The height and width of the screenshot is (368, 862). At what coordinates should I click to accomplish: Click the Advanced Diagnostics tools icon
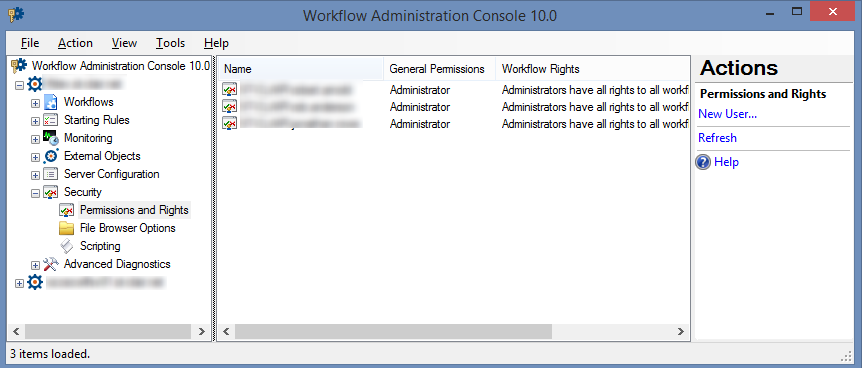pyautogui.click(x=51, y=265)
